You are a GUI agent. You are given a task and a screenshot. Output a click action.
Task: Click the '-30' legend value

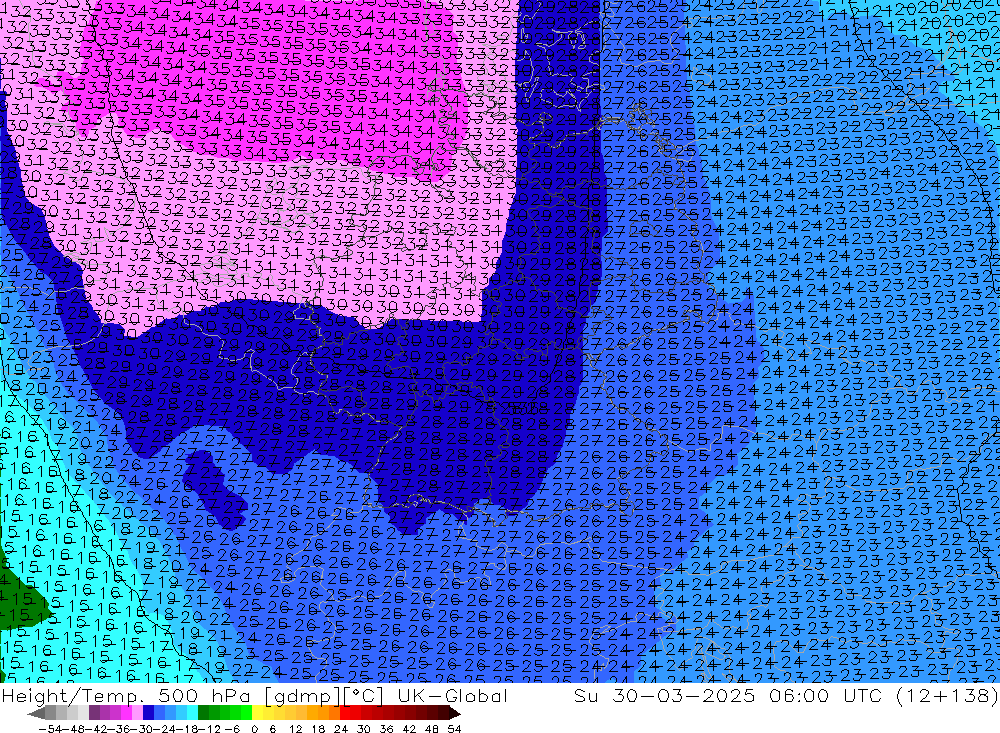click(x=141, y=729)
